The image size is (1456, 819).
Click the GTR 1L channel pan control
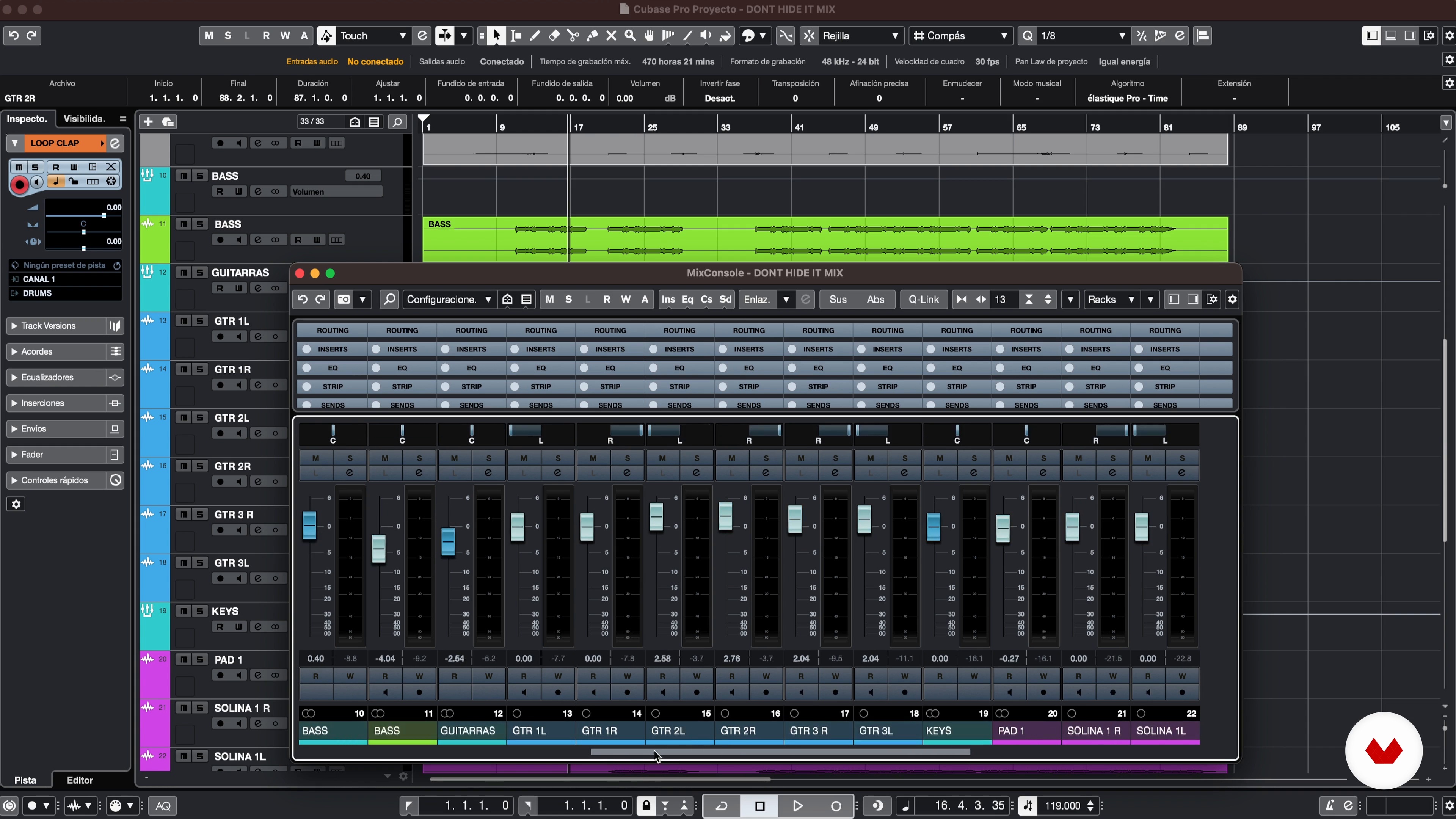point(540,434)
